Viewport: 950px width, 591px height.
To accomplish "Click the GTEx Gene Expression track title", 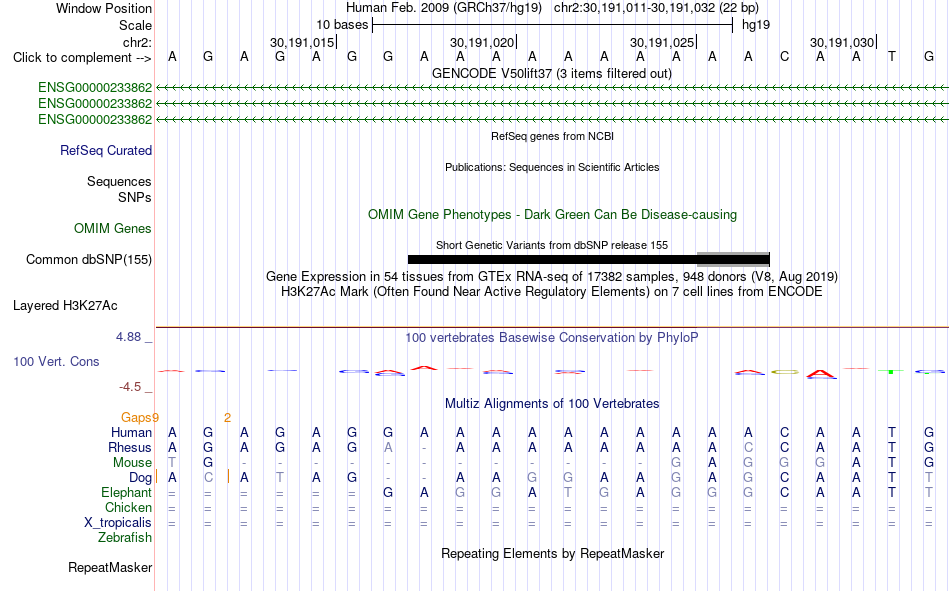I will pyautogui.click(x=552, y=276).
